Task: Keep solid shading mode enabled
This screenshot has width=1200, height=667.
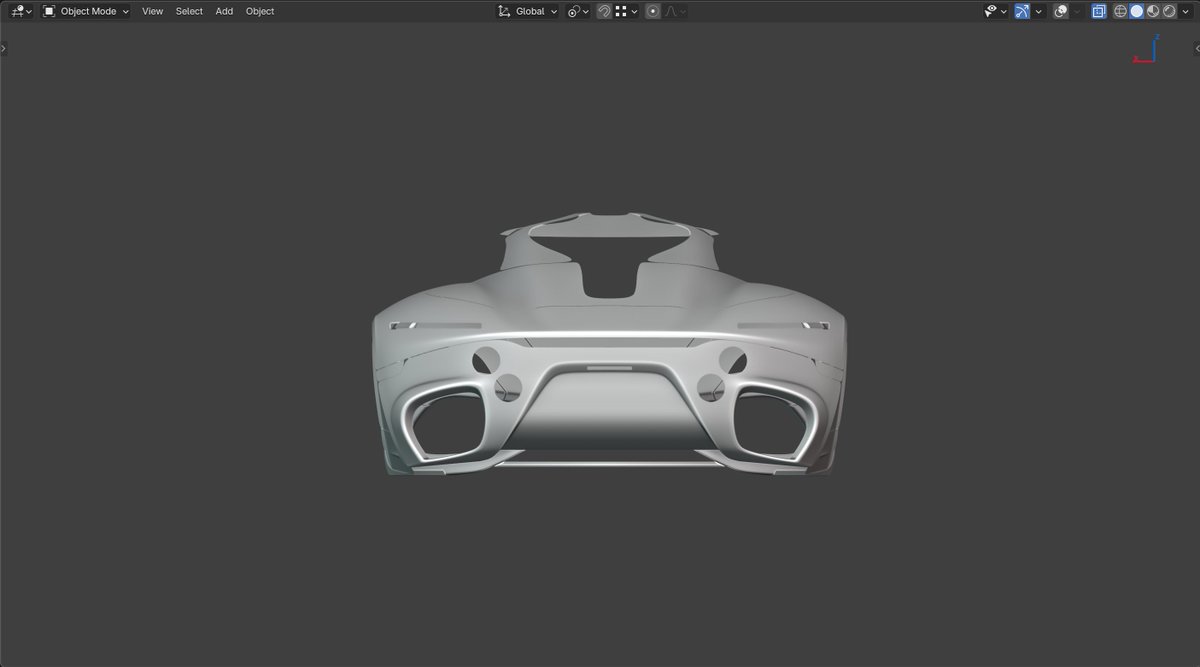Action: (1137, 11)
